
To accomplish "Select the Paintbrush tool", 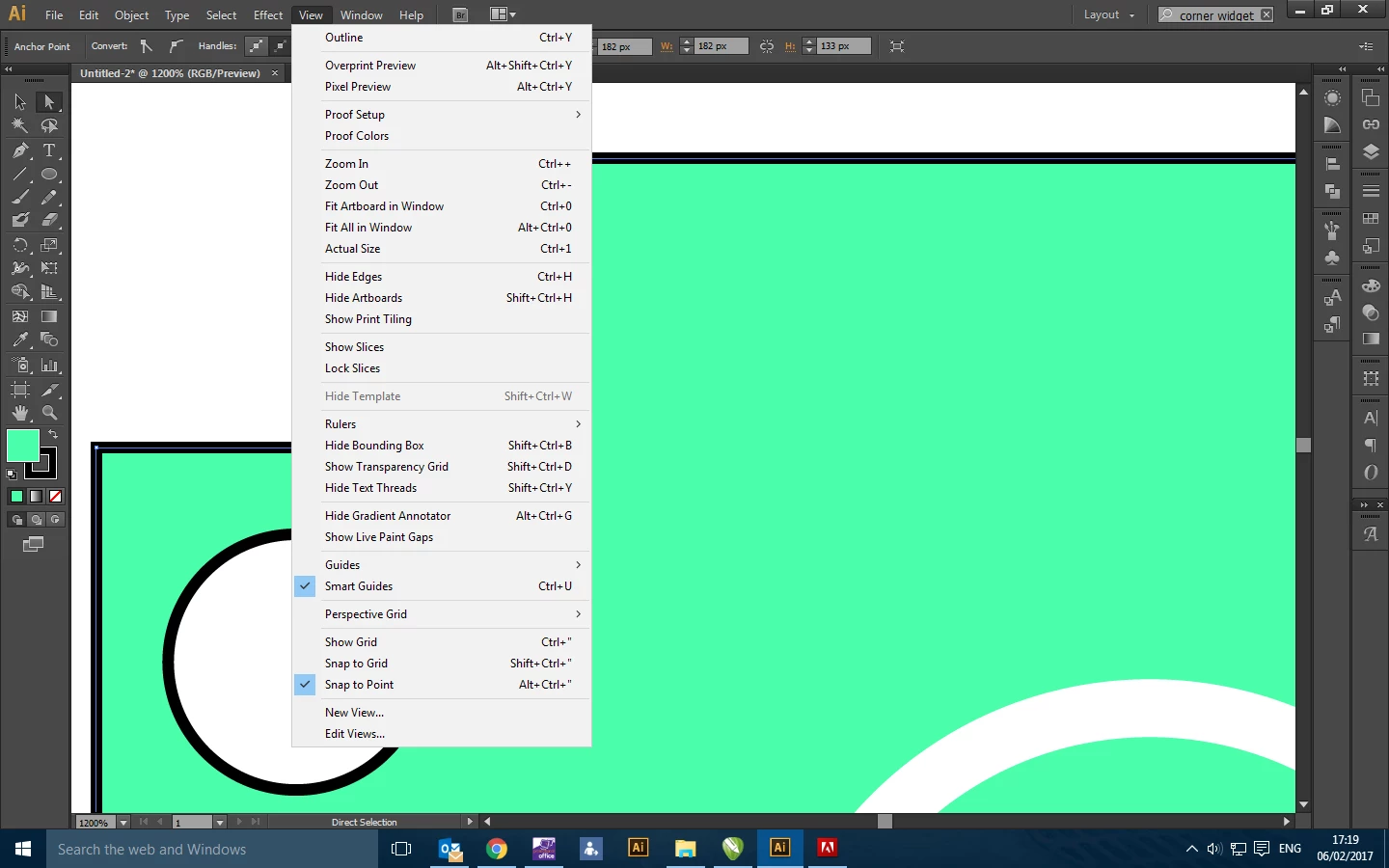I will 19,197.
